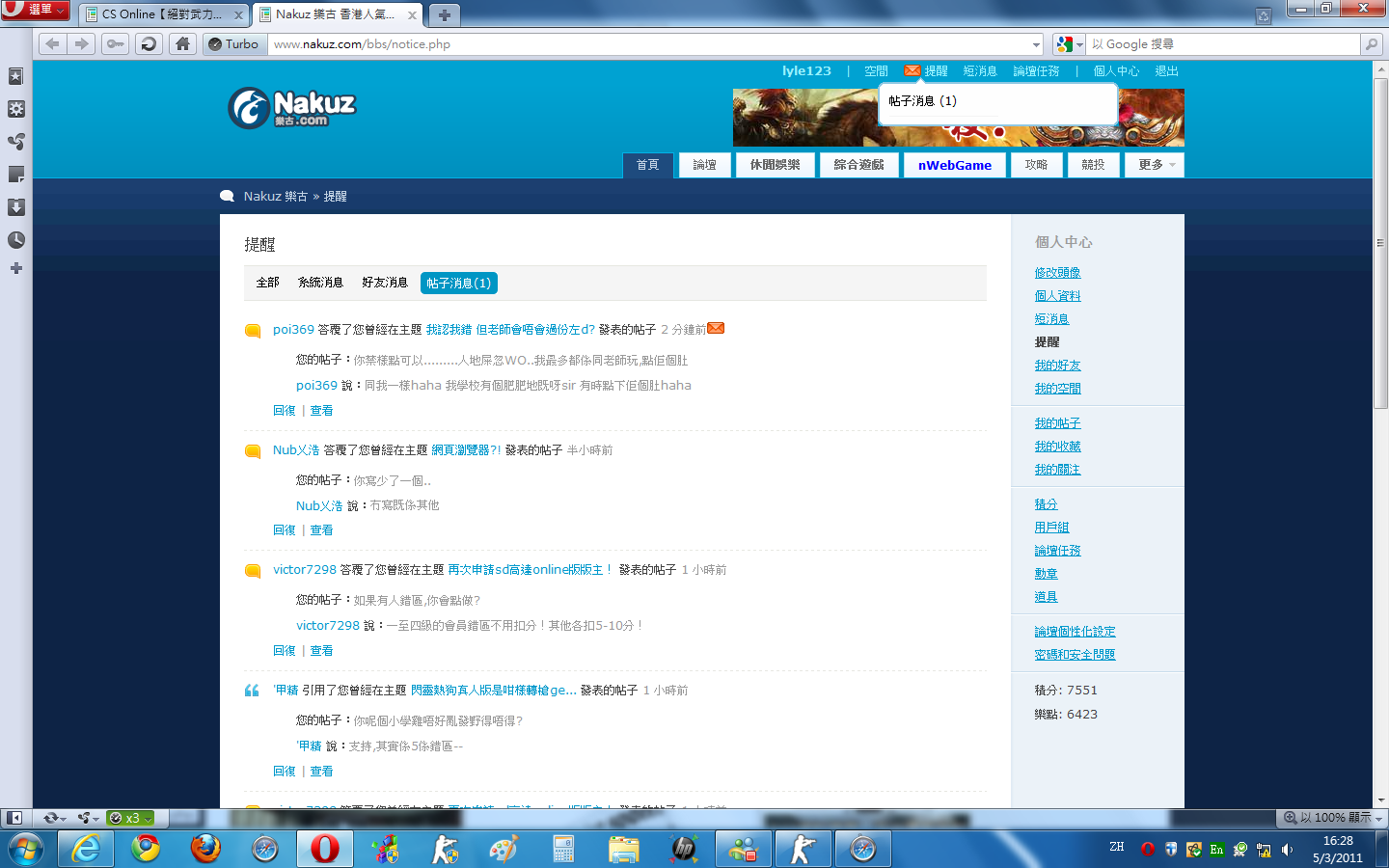Toggle the side panel button in status bar
This screenshot has height=868, width=1389.
point(14,818)
